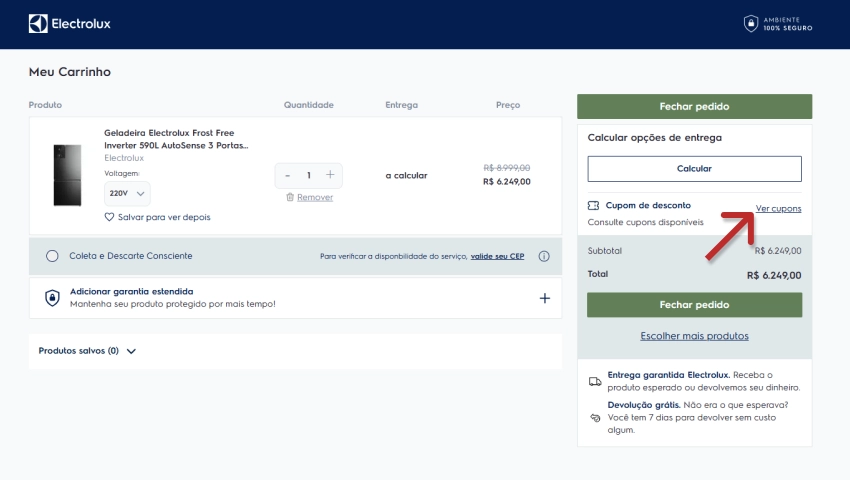850x480 pixels.
Task: Click 'Escolher mais produtos' link
Action: point(694,336)
